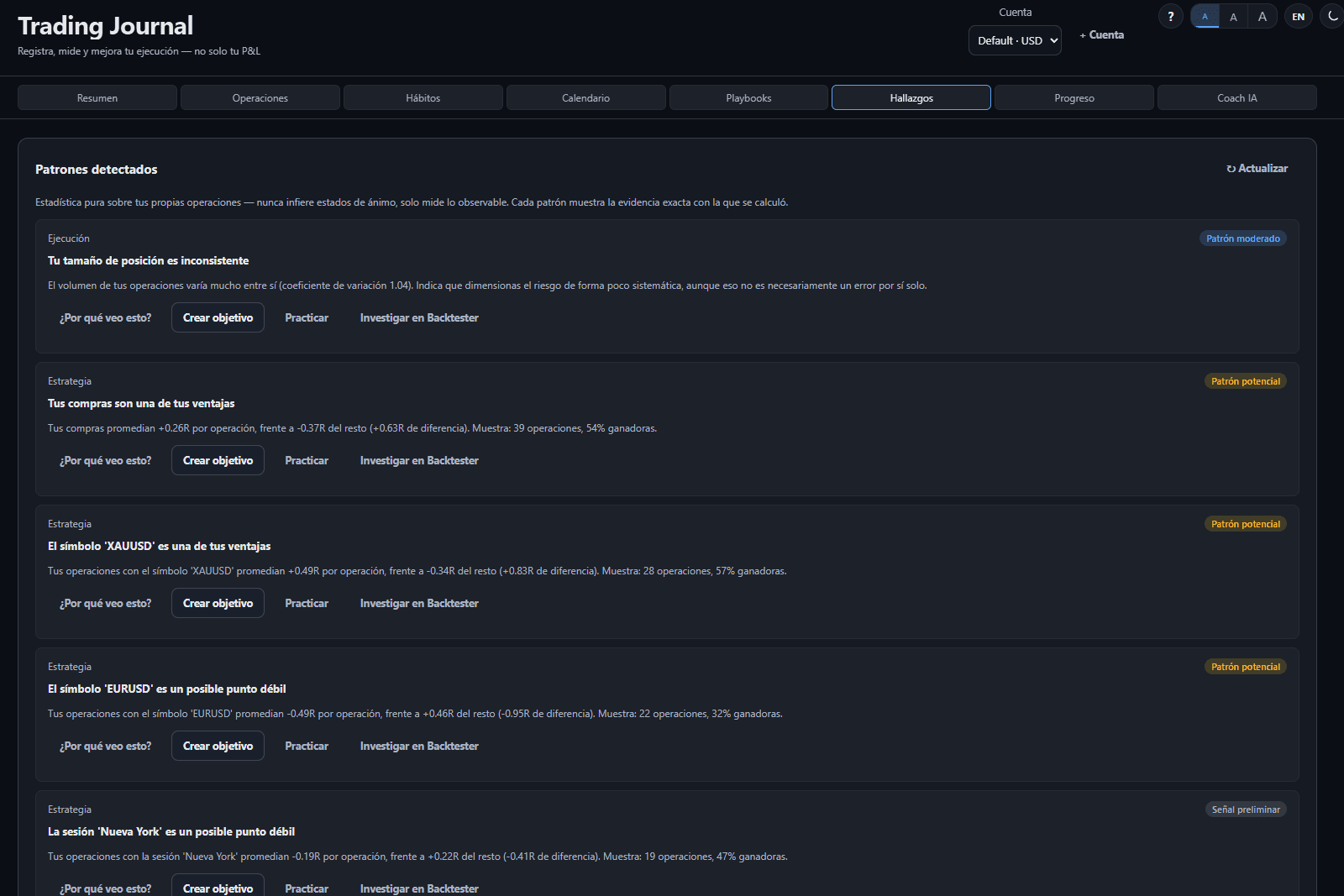Click Practicar on XAUUSD pattern
This screenshot has width=1344, height=896.
coord(307,603)
